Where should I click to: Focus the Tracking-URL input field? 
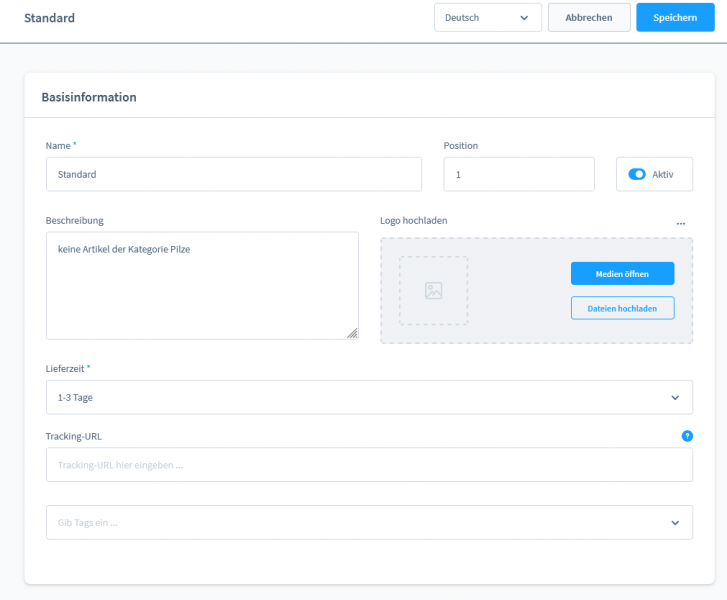[369, 465]
